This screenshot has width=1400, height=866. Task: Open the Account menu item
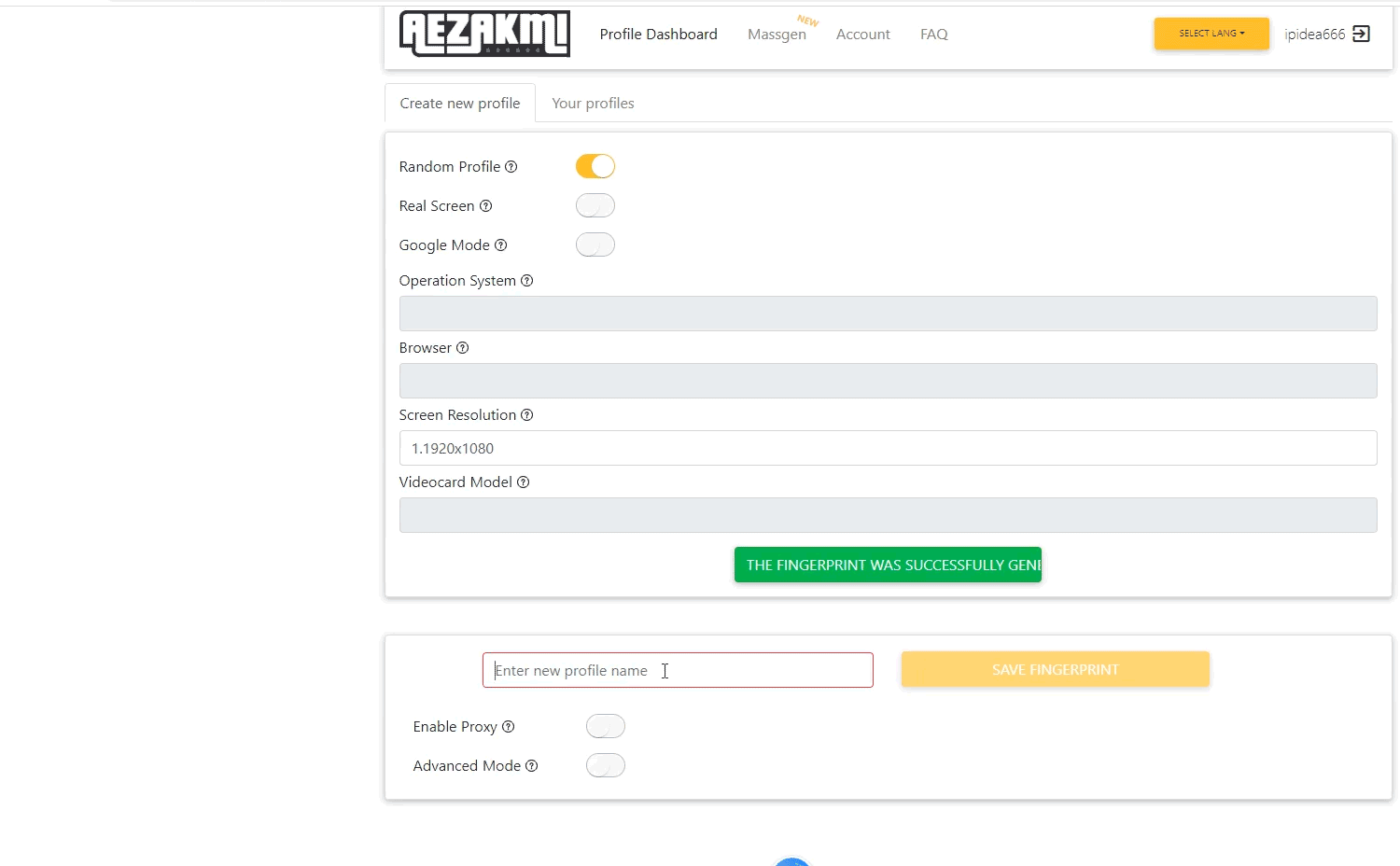tap(863, 35)
